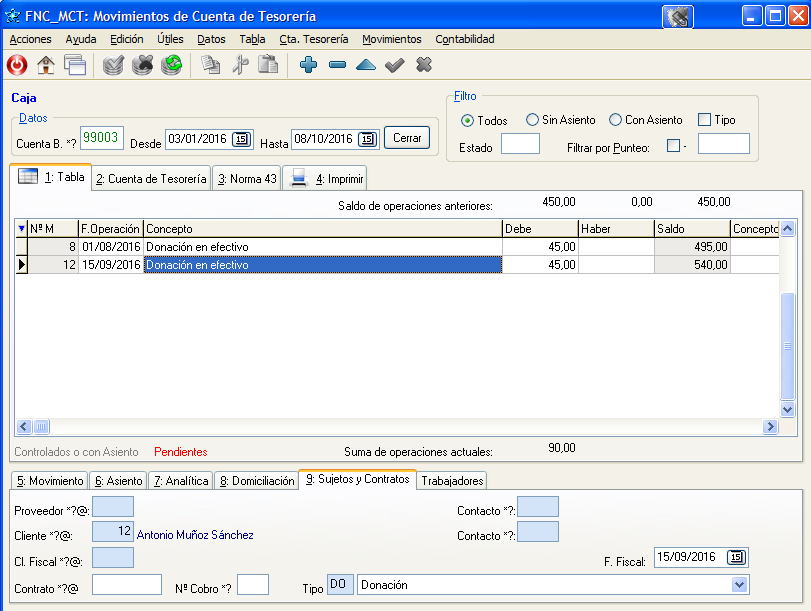Click the Saldo column header
The height and width of the screenshot is (611, 811).
click(692, 229)
